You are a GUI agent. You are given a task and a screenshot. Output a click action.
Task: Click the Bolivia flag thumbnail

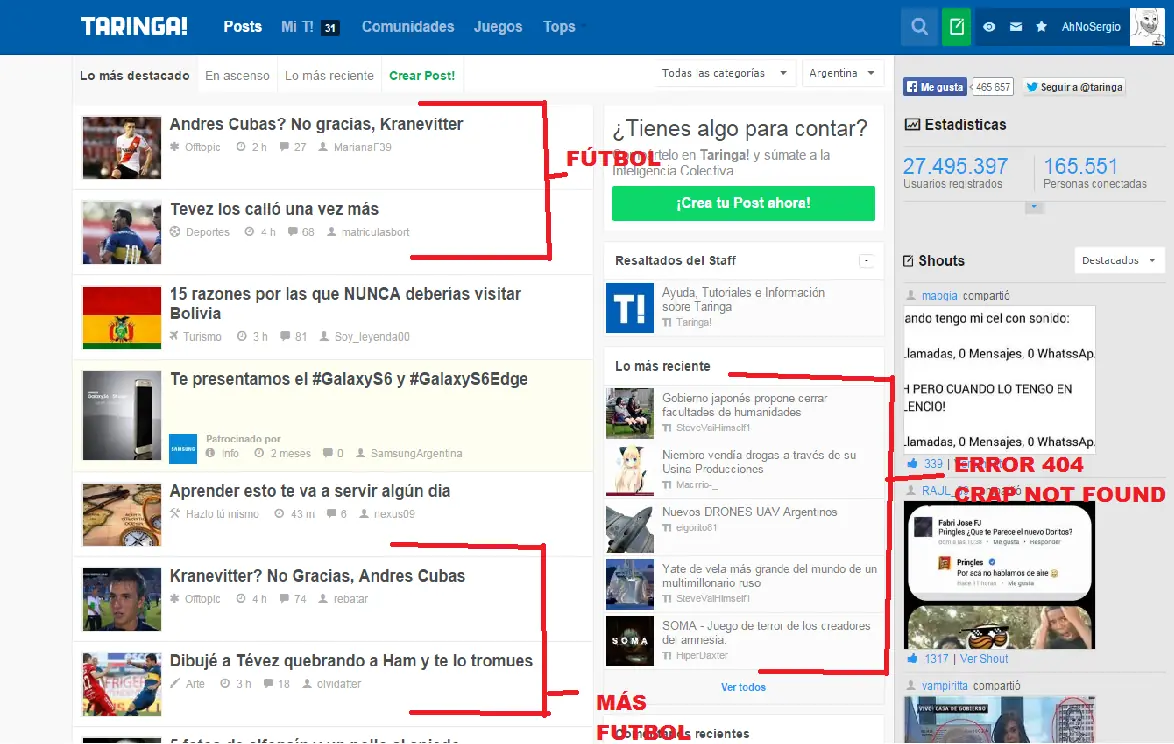pyautogui.click(x=121, y=317)
